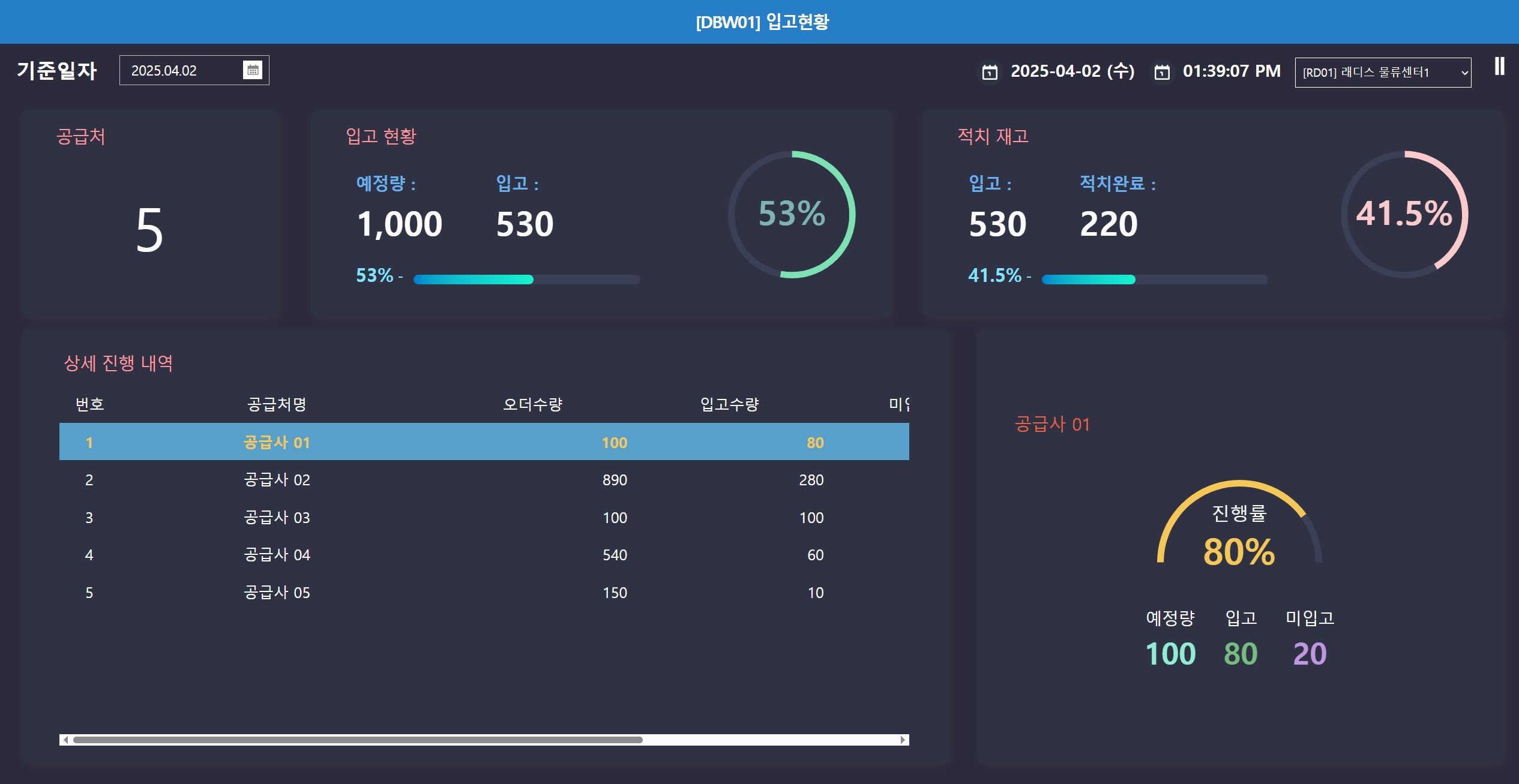The width and height of the screenshot is (1519, 784).
Task: Click order quantity 150 cell
Action: 615,593
